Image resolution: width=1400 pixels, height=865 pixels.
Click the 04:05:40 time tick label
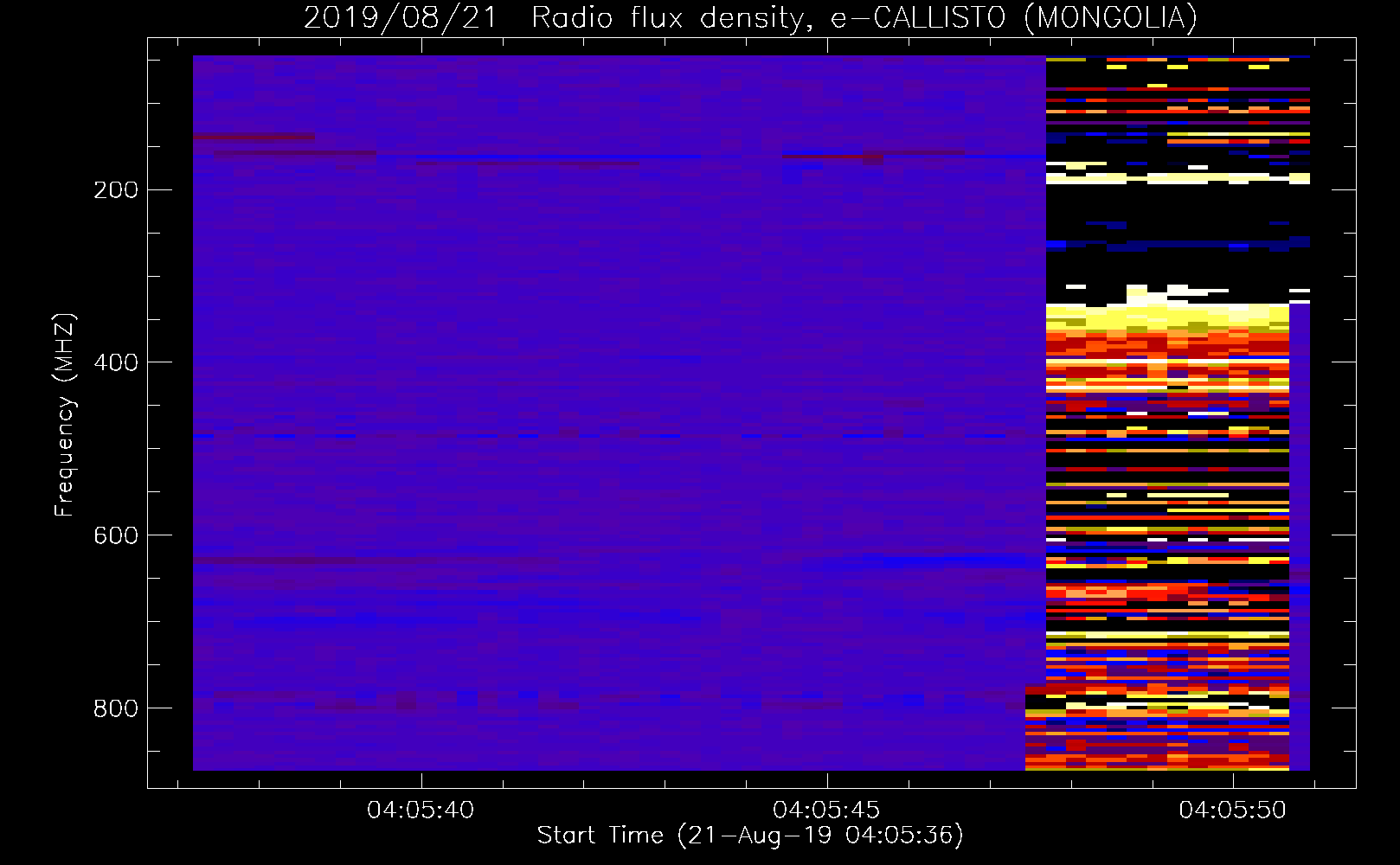421,811
